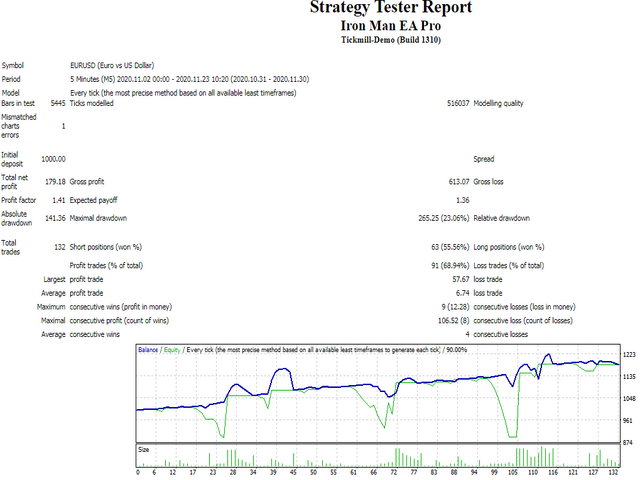This screenshot has height=480, width=640.
Task: Click the 'Relative drawdown' label
Action: [502, 218]
